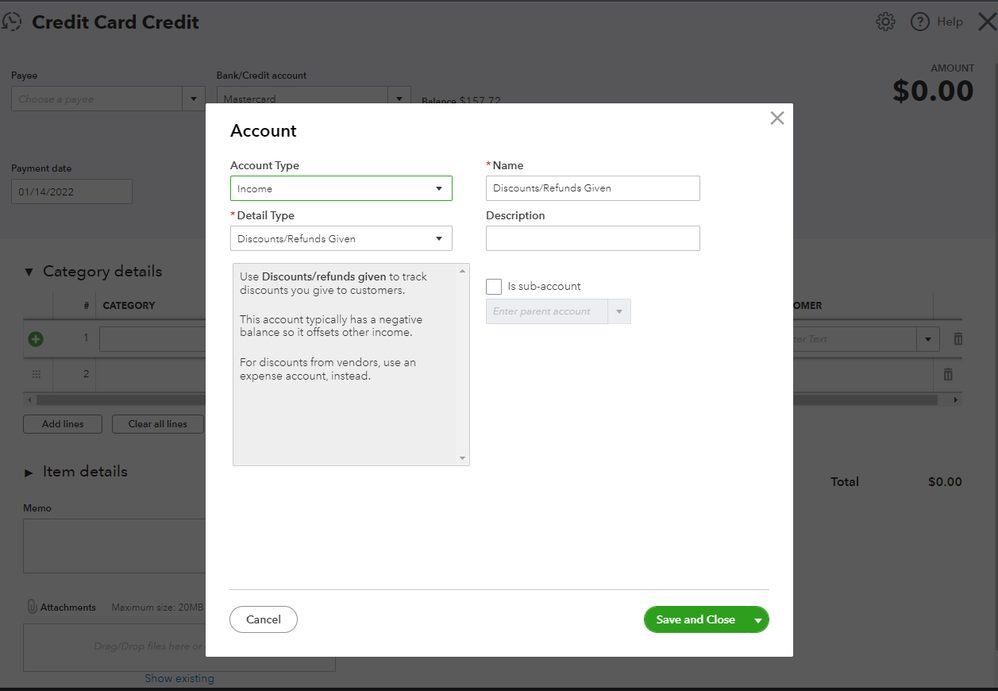Open the Show existing link
The width and height of the screenshot is (998, 691).
click(179, 678)
